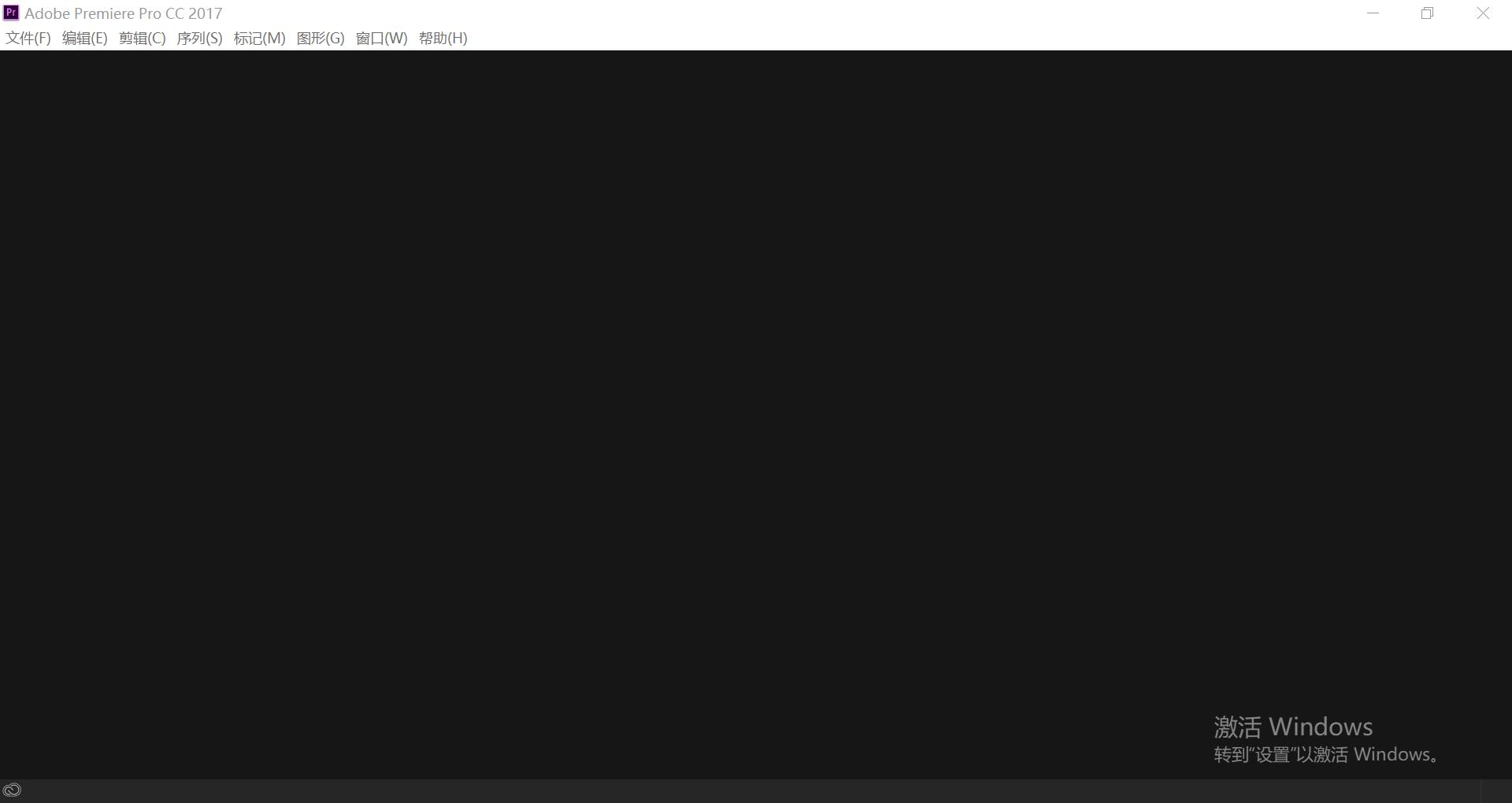This screenshot has width=1512, height=803.
Task: Open the 帮助(H) menu
Action: click(x=443, y=39)
